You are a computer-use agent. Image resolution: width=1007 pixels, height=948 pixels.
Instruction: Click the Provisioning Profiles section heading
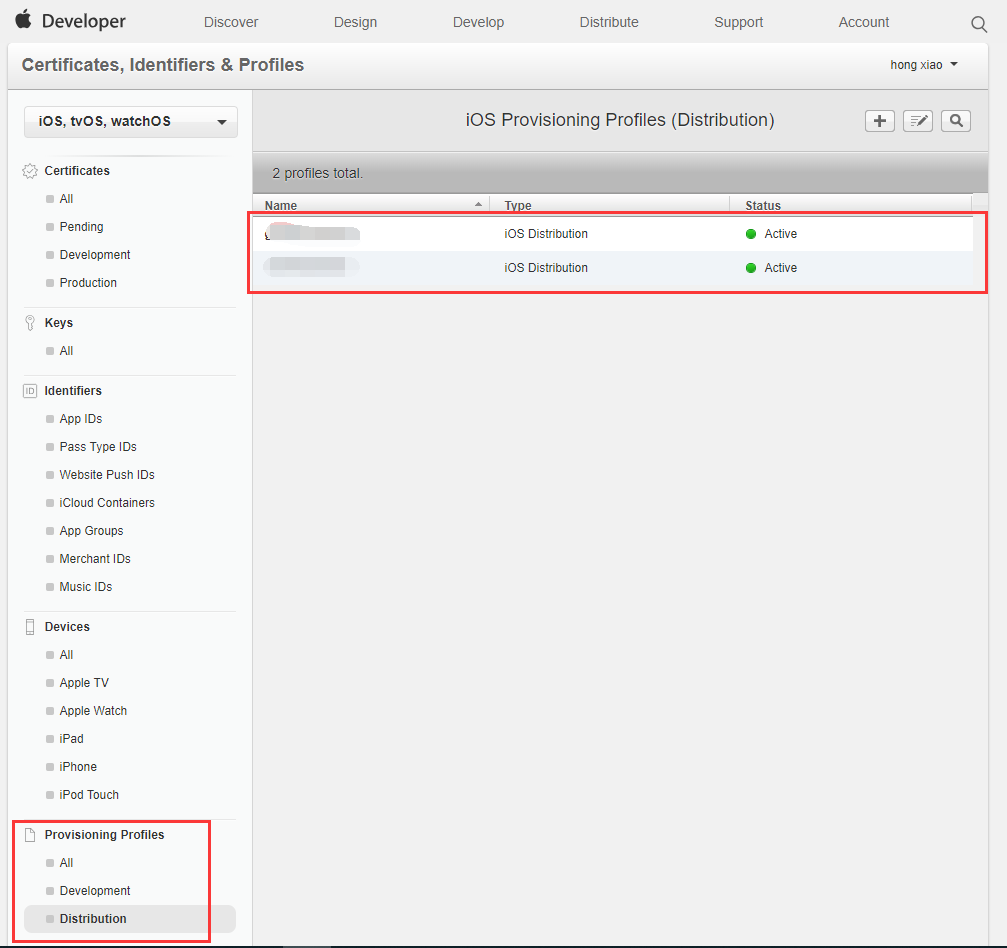tap(104, 835)
